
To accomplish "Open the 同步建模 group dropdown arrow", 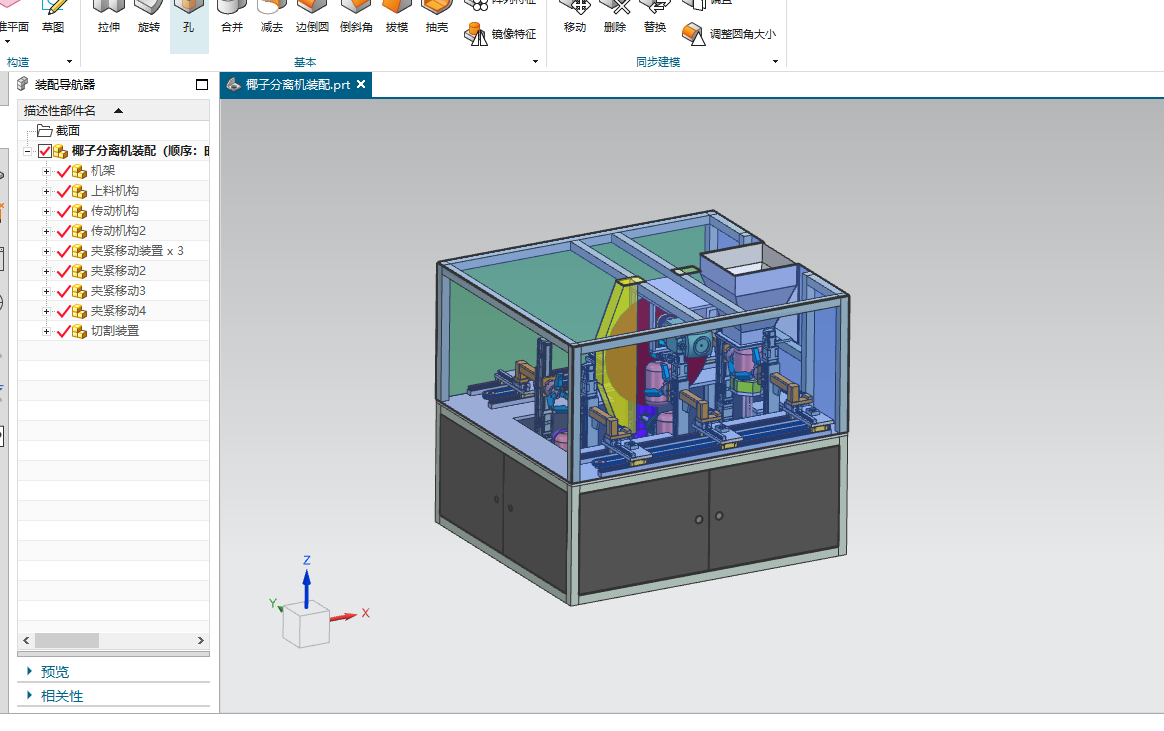I will point(775,62).
